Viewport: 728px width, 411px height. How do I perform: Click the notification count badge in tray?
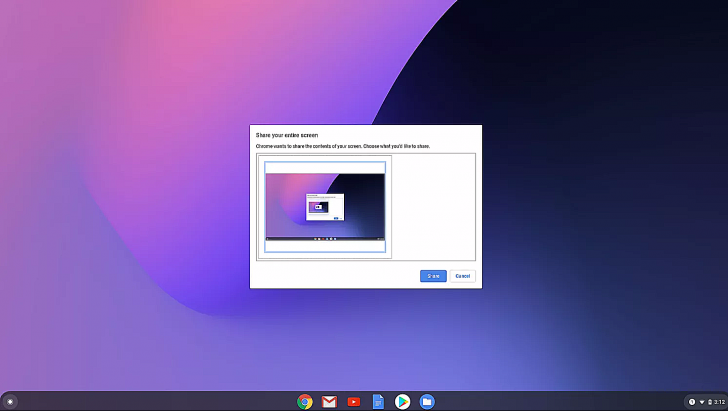tap(692, 402)
